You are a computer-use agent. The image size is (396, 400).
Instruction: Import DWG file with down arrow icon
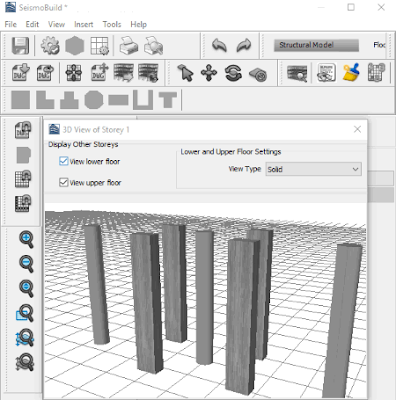[21, 73]
